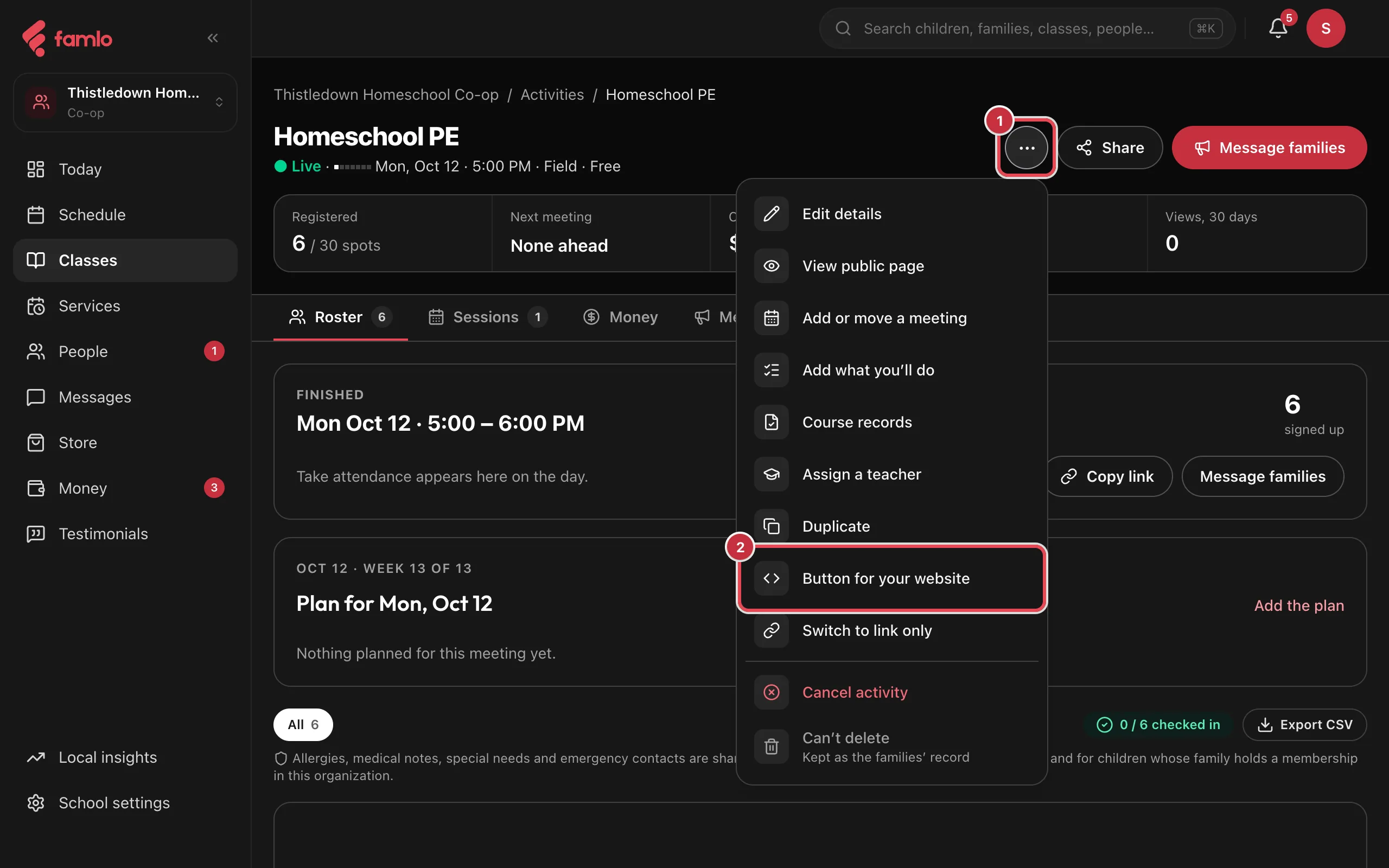
Task: Open Messages in the sidebar
Action: (125, 397)
